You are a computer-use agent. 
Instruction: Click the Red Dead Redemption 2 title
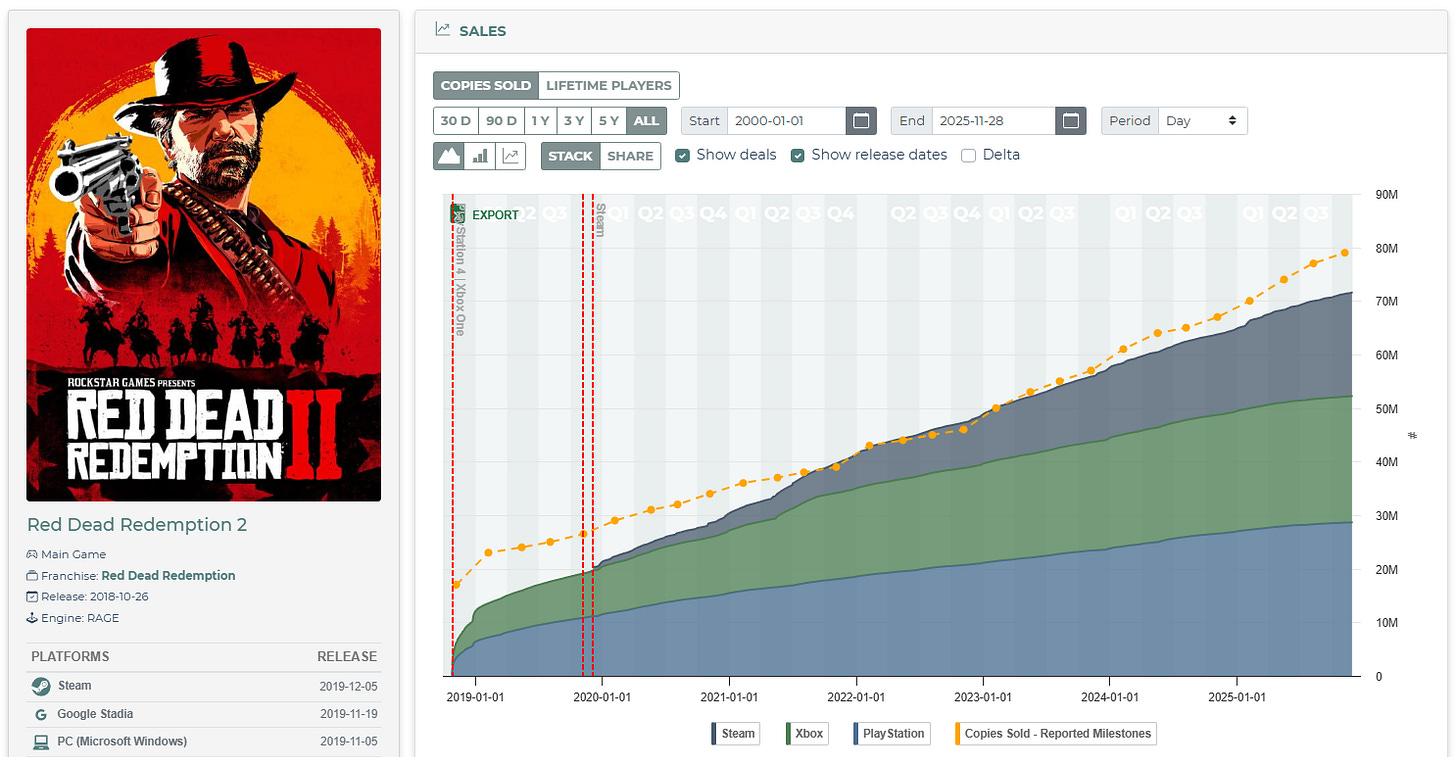click(x=137, y=525)
